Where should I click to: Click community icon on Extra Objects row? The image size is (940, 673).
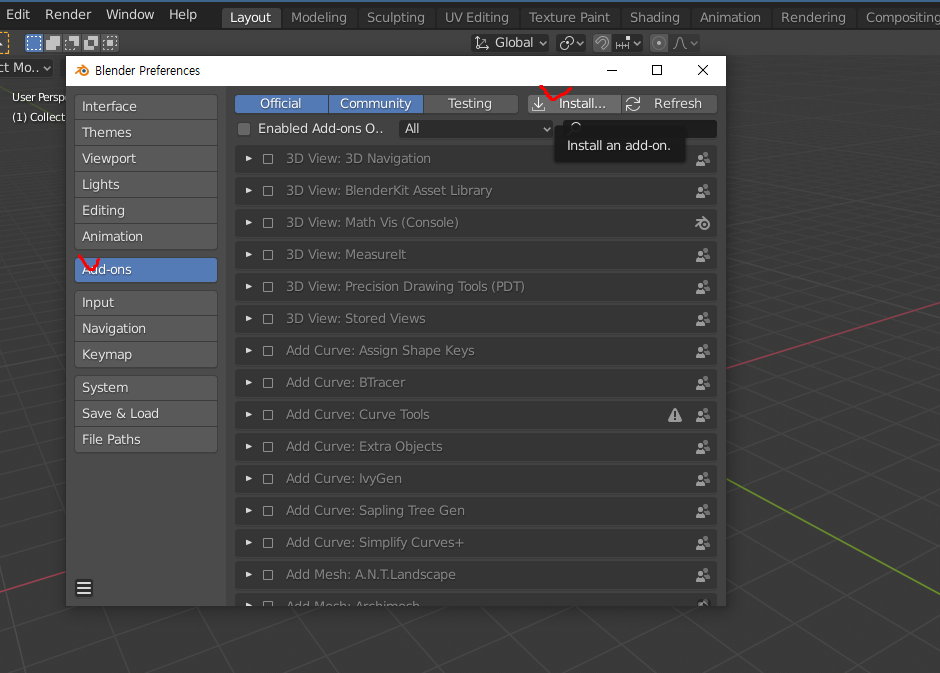[x=703, y=447]
